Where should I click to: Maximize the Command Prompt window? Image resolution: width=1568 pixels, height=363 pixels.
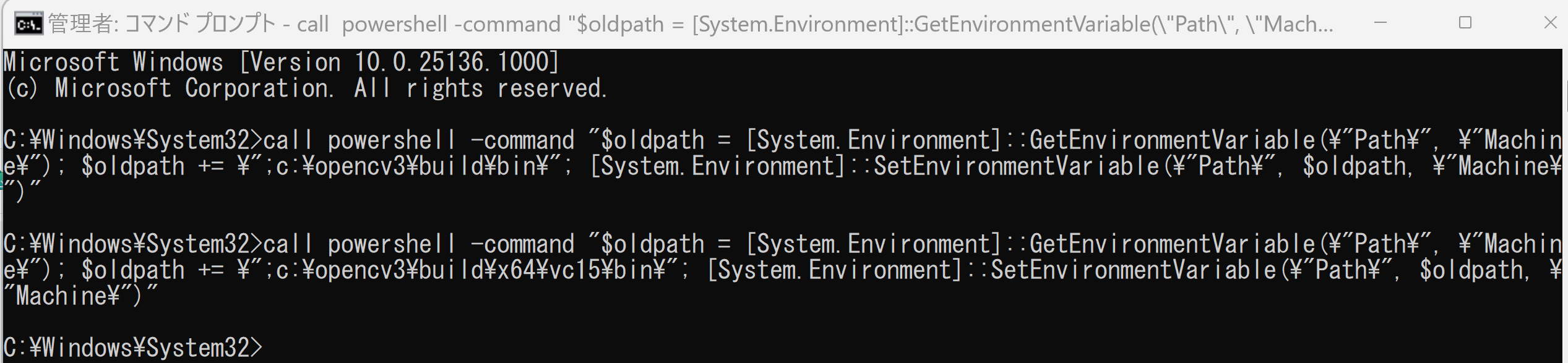[1465, 23]
